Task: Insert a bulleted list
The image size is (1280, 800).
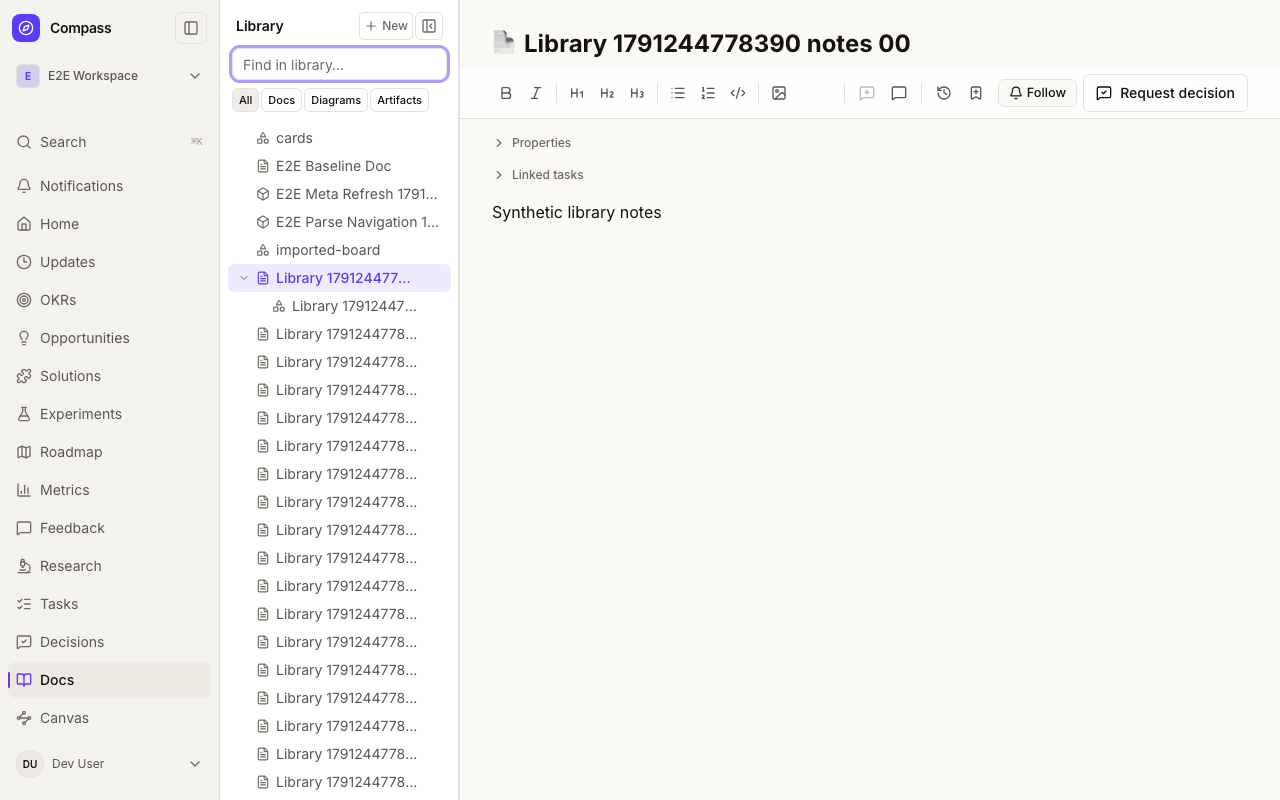Action: 678,93
